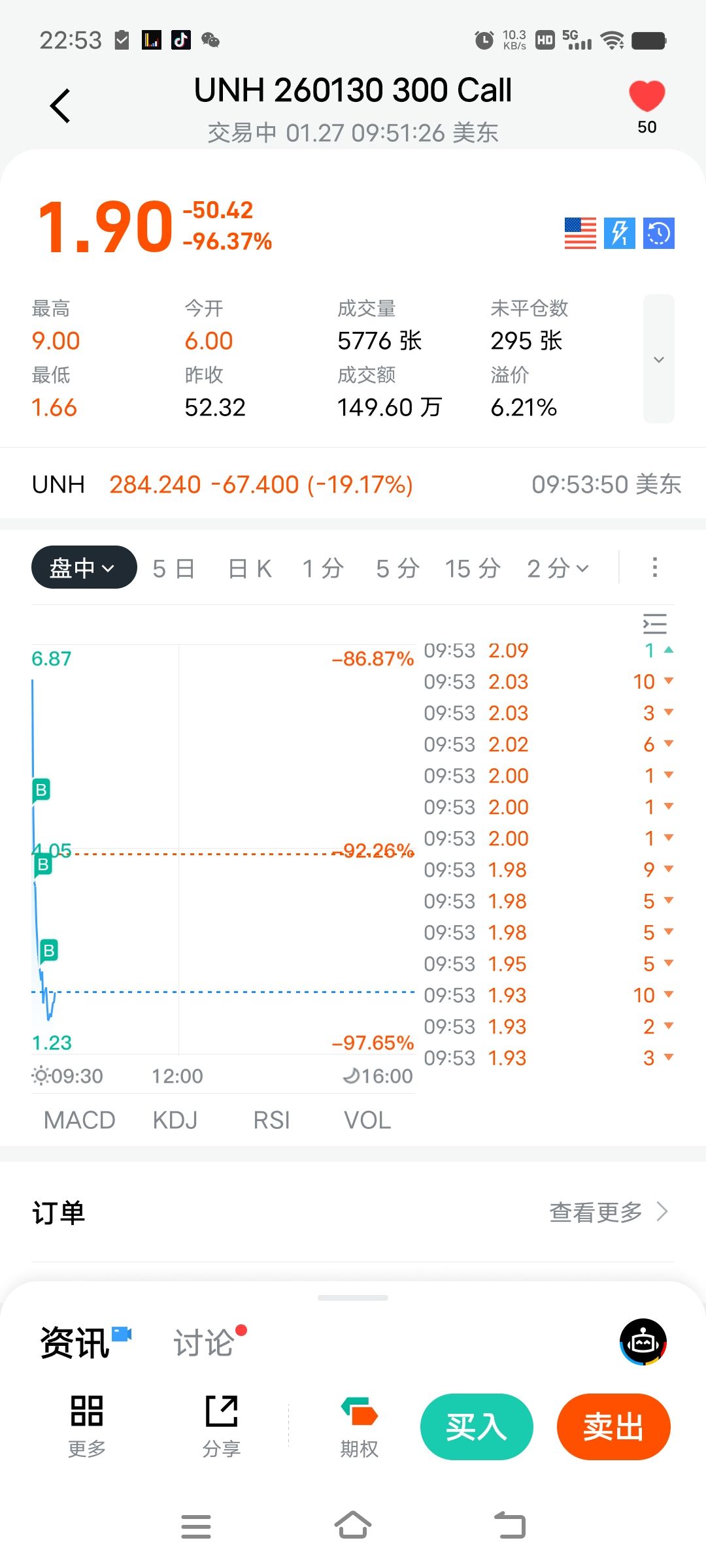Enable the MACD indicator

tap(79, 1120)
